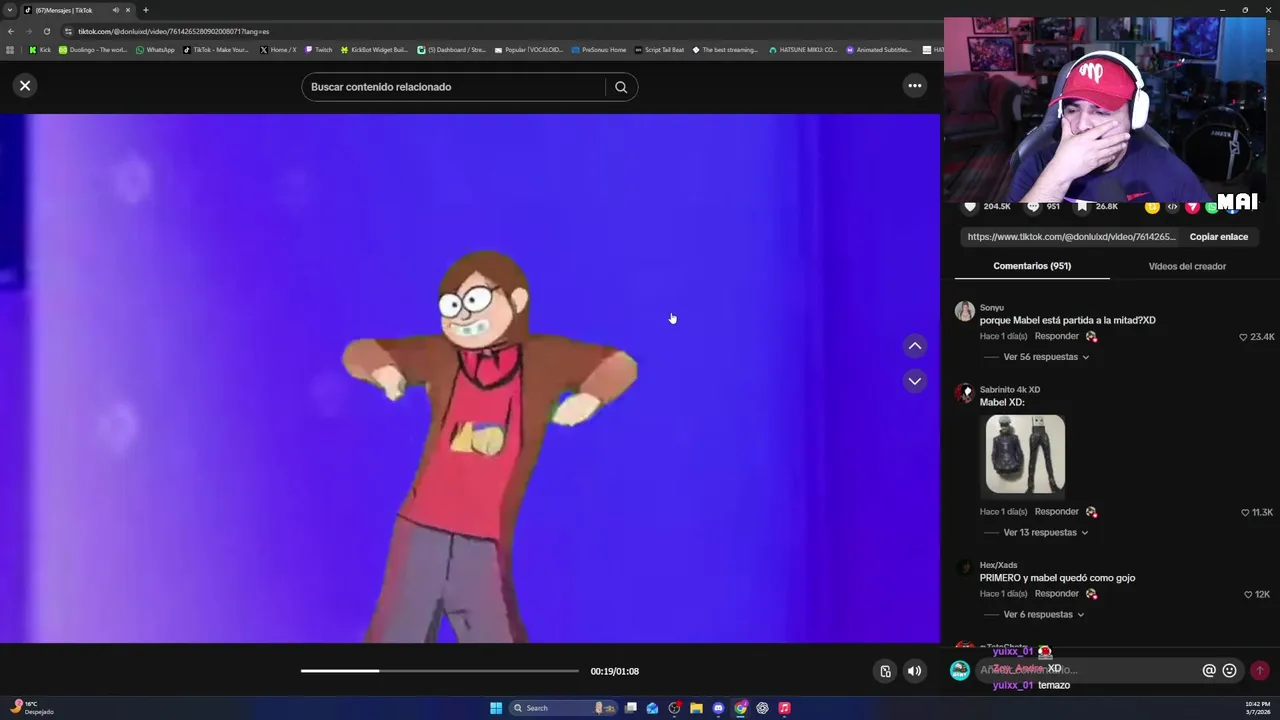Switch to Videos del creador tab
This screenshot has width=1280, height=720.
pos(1187,266)
